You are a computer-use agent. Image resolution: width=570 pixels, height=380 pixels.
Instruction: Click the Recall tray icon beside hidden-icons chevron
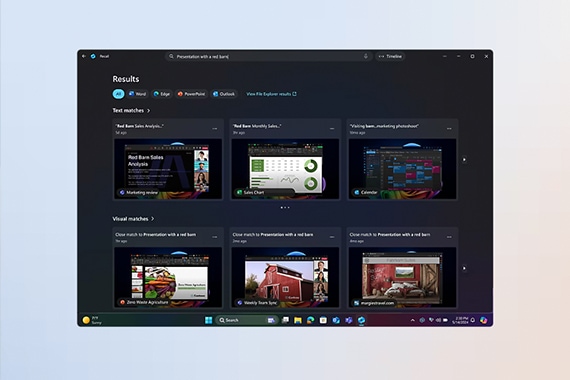click(422, 320)
